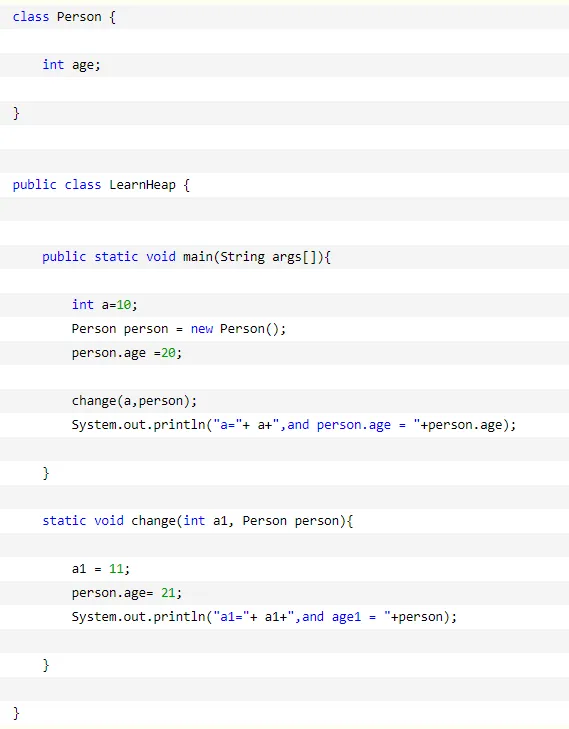Click the println with 'age1' string
Image resolution: width=569 pixels, height=729 pixels.
[x=264, y=617]
